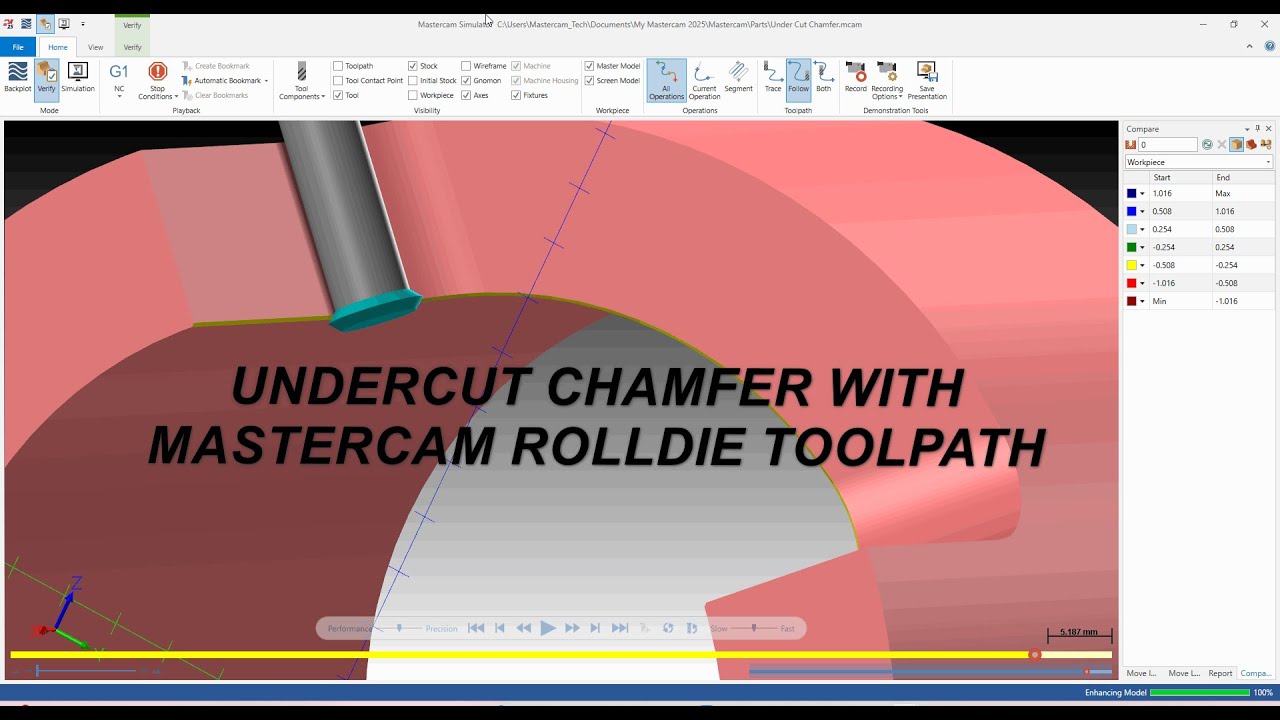Click dark blue swatch for 1.016 range
Screen dimensions: 1280x720
point(1132,193)
